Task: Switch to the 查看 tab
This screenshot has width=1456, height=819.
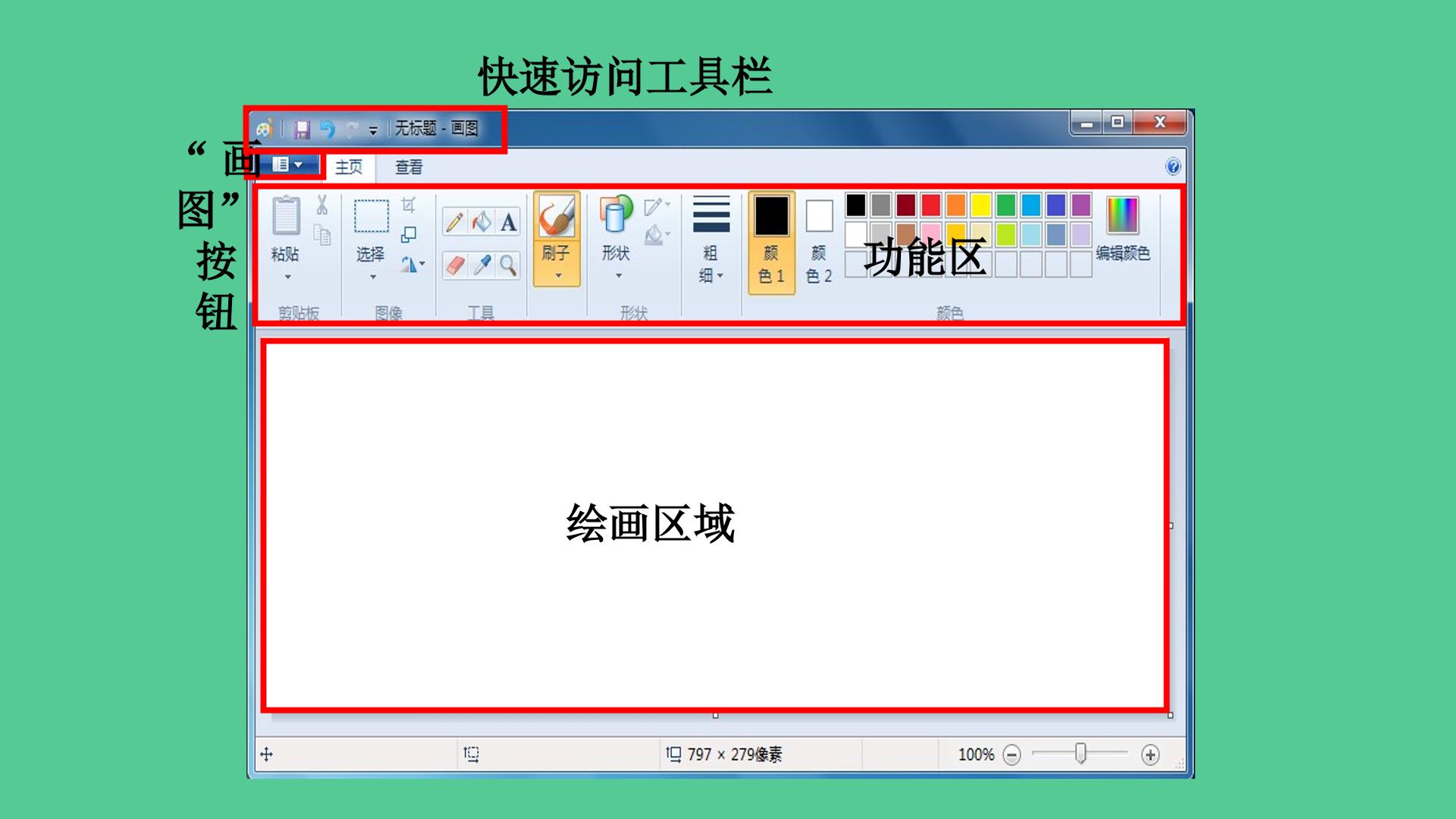Action: click(409, 167)
